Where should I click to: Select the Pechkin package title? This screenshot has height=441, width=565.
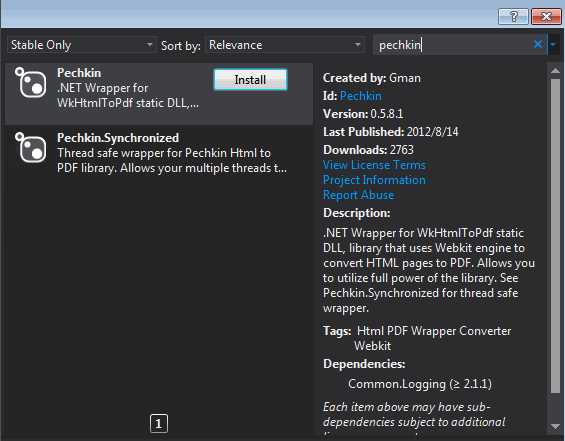(x=79, y=73)
